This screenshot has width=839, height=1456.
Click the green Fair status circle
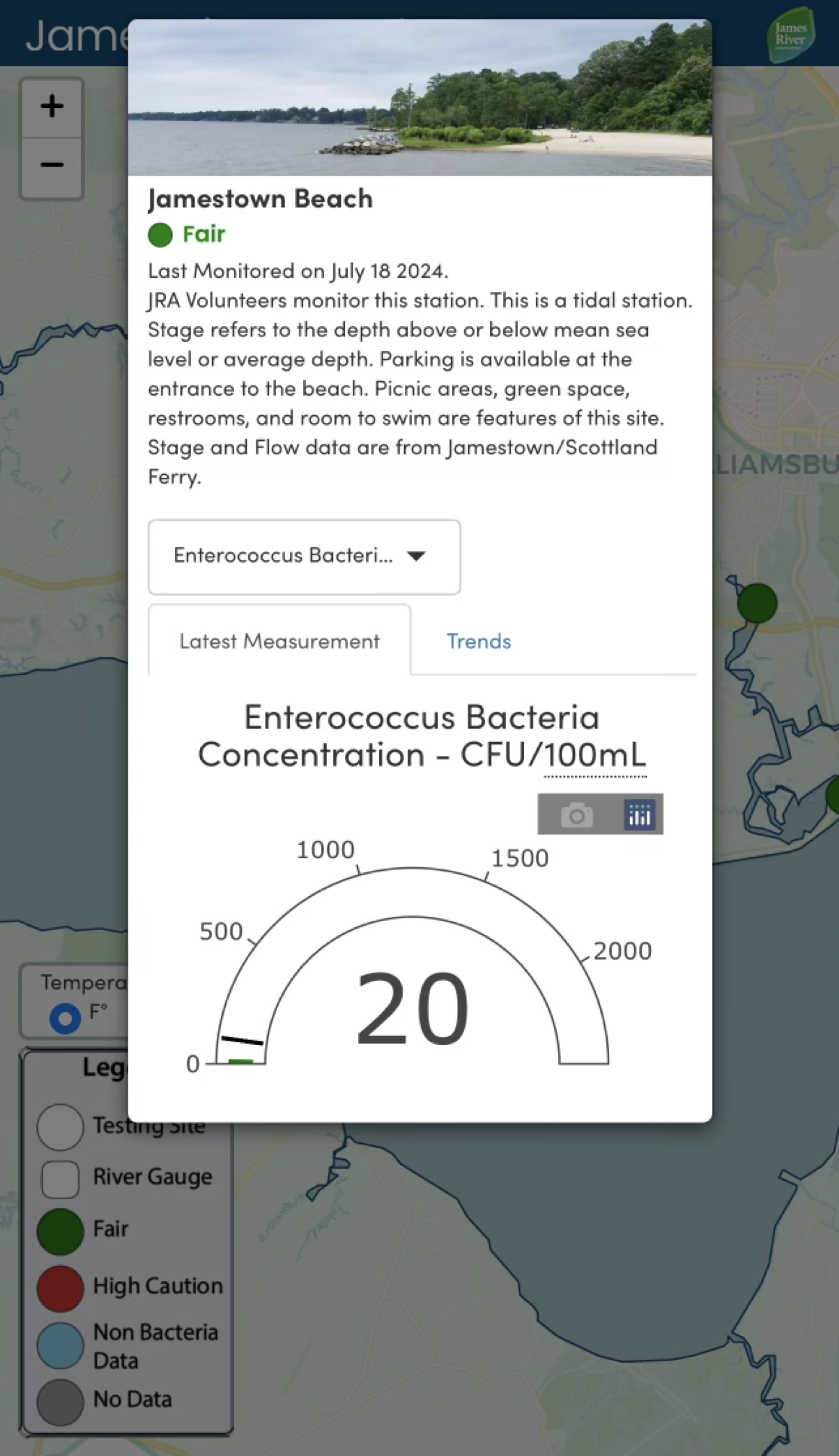(160, 235)
